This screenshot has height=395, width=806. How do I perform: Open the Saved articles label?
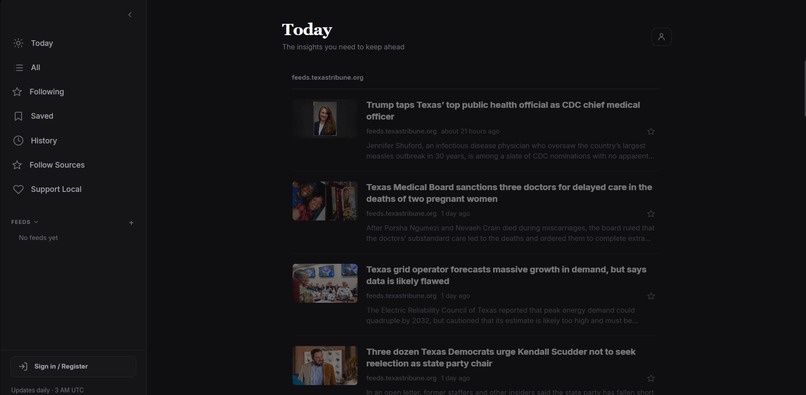[42, 116]
